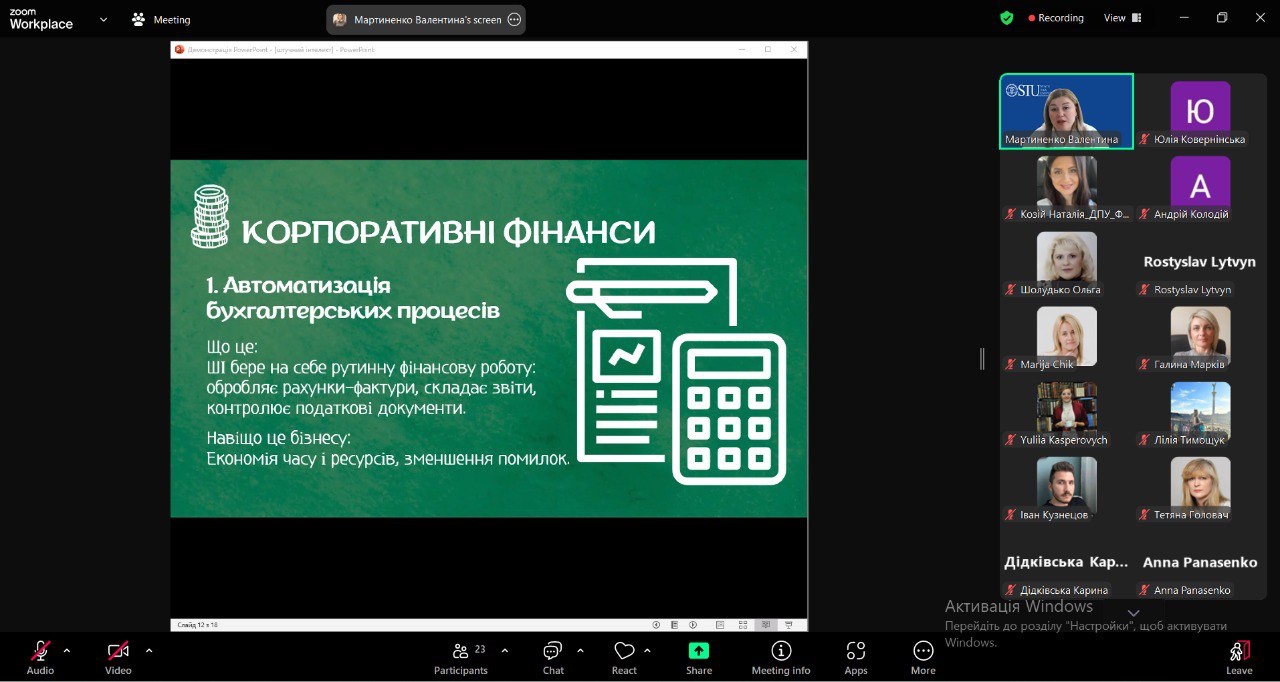Expand the Zoom Workplace dropdown chevron
The width and height of the screenshot is (1280, 682).
pyautogui.click(x=103, y=19)
